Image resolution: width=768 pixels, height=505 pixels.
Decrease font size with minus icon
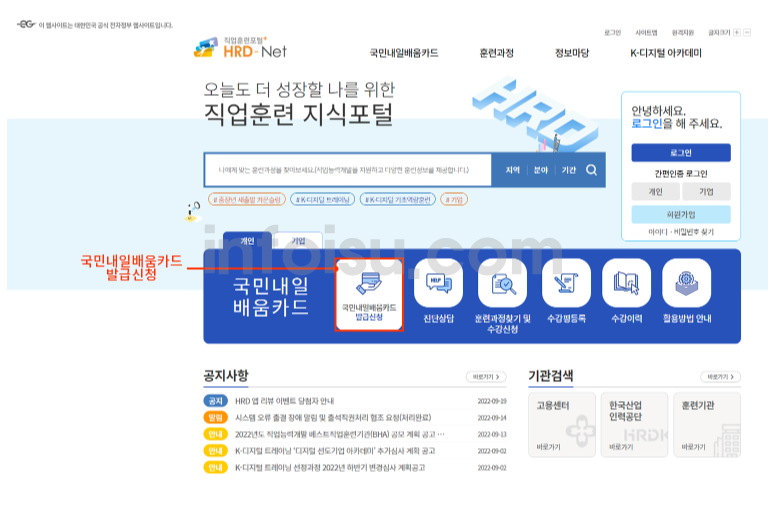coord(747,32)
